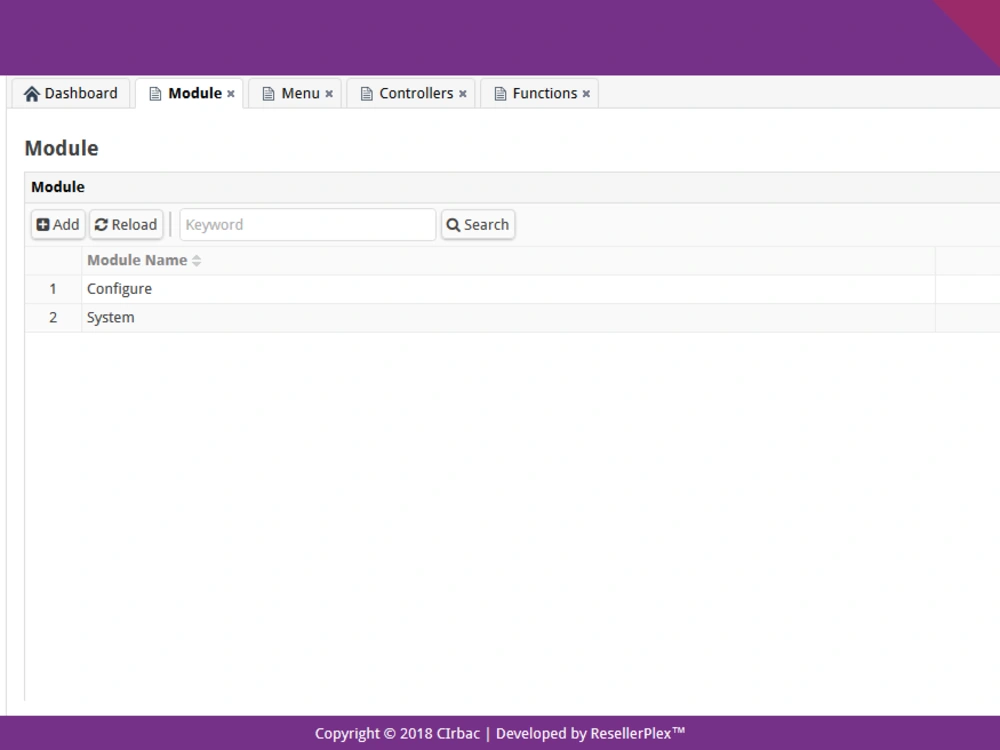The width and height of the screenshot is (1000, 750).
Task: Click the document icon on the Menu tab
Action: (267, 93)
